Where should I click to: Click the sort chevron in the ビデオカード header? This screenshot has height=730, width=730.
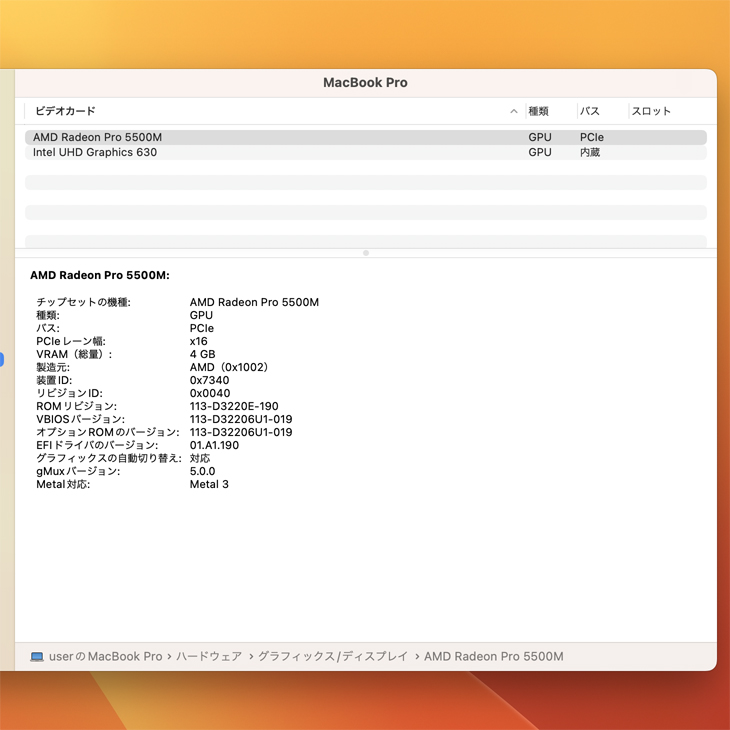pos(514,112)
